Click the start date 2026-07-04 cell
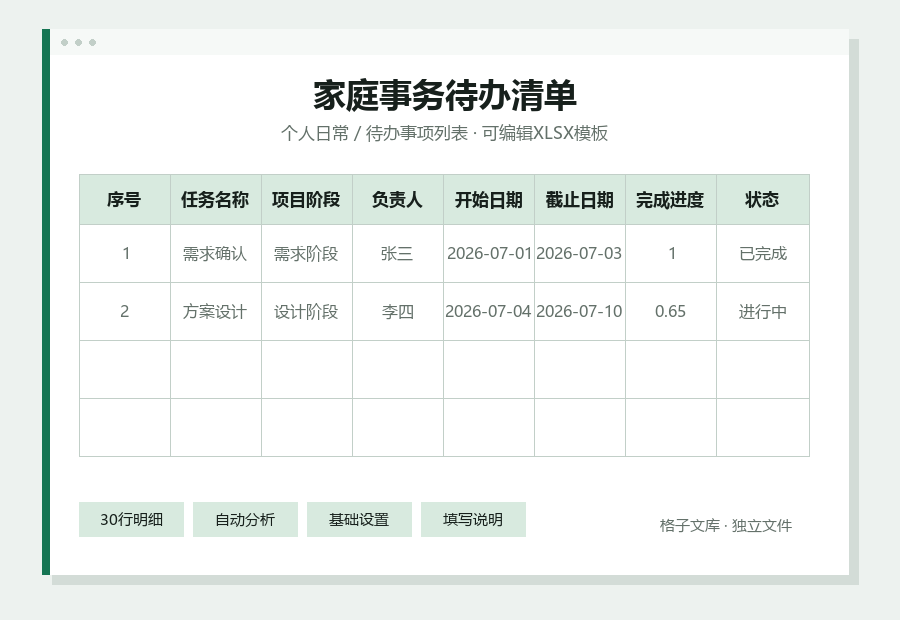The height and width of the screenshot is (620, 900). pyautogui.click(x=488, y=312)
